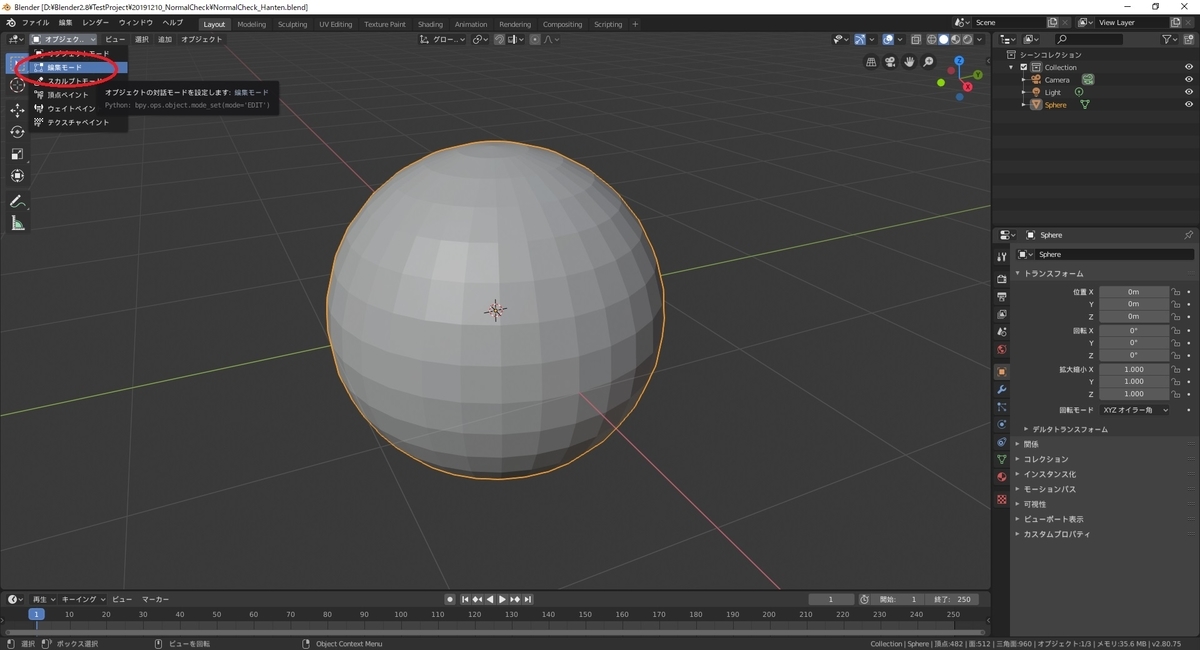Play the animation forward
This screenshot has height=650, width=1200.
[x=502, y=599]
